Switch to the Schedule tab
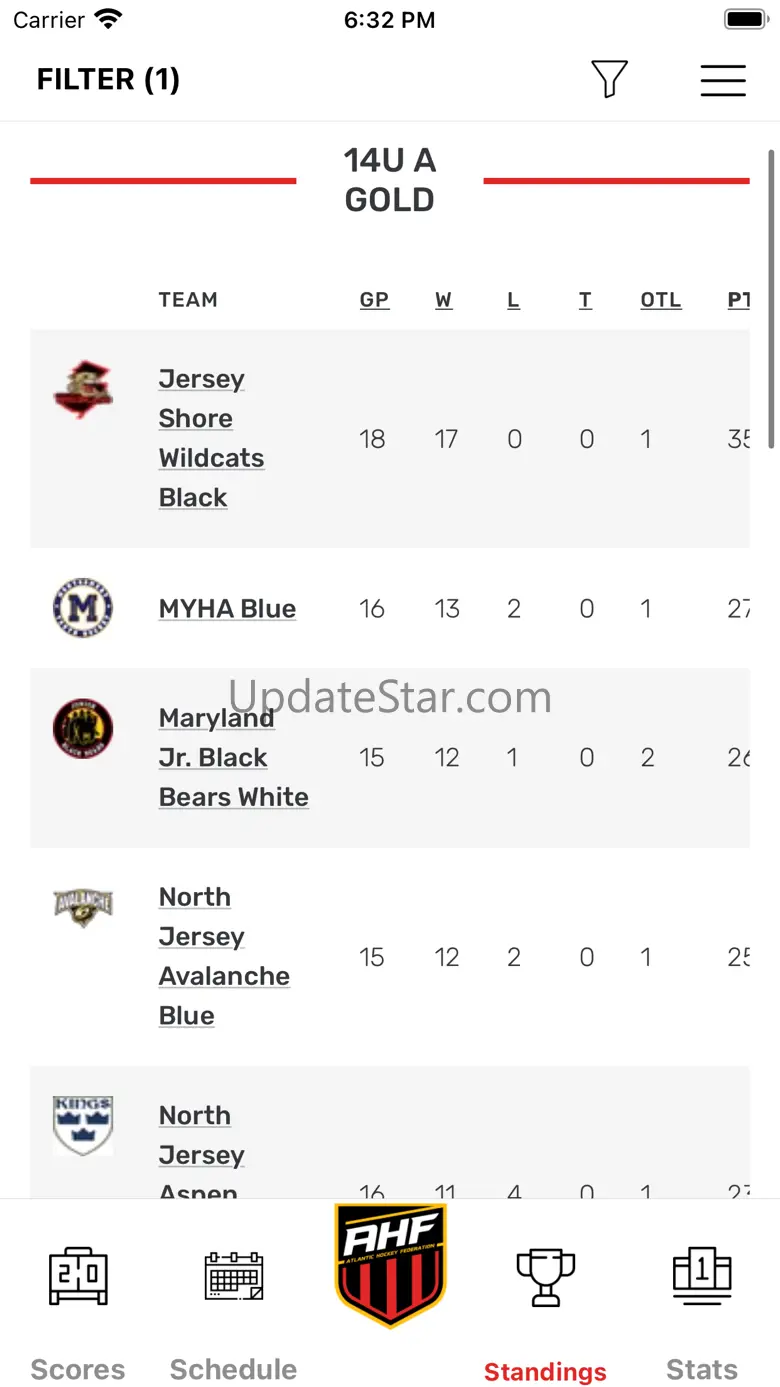 point(233,1311)
